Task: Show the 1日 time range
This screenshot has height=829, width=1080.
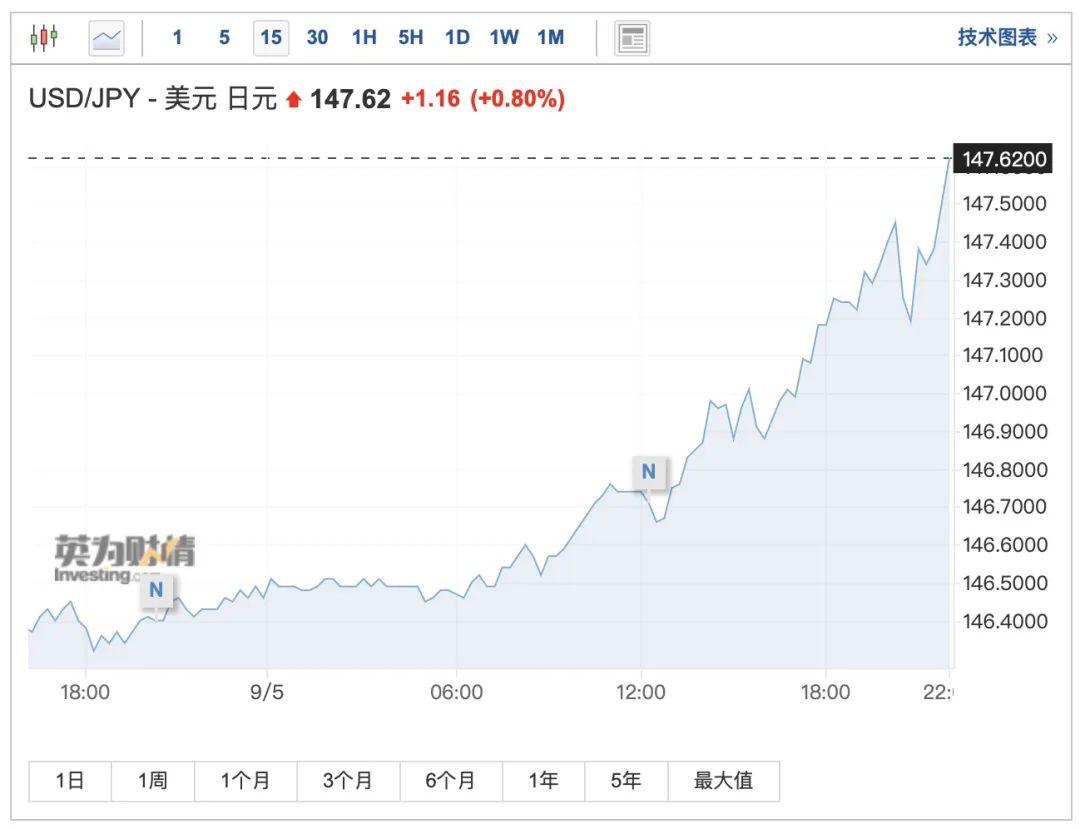Action: (x=70, y=781)
